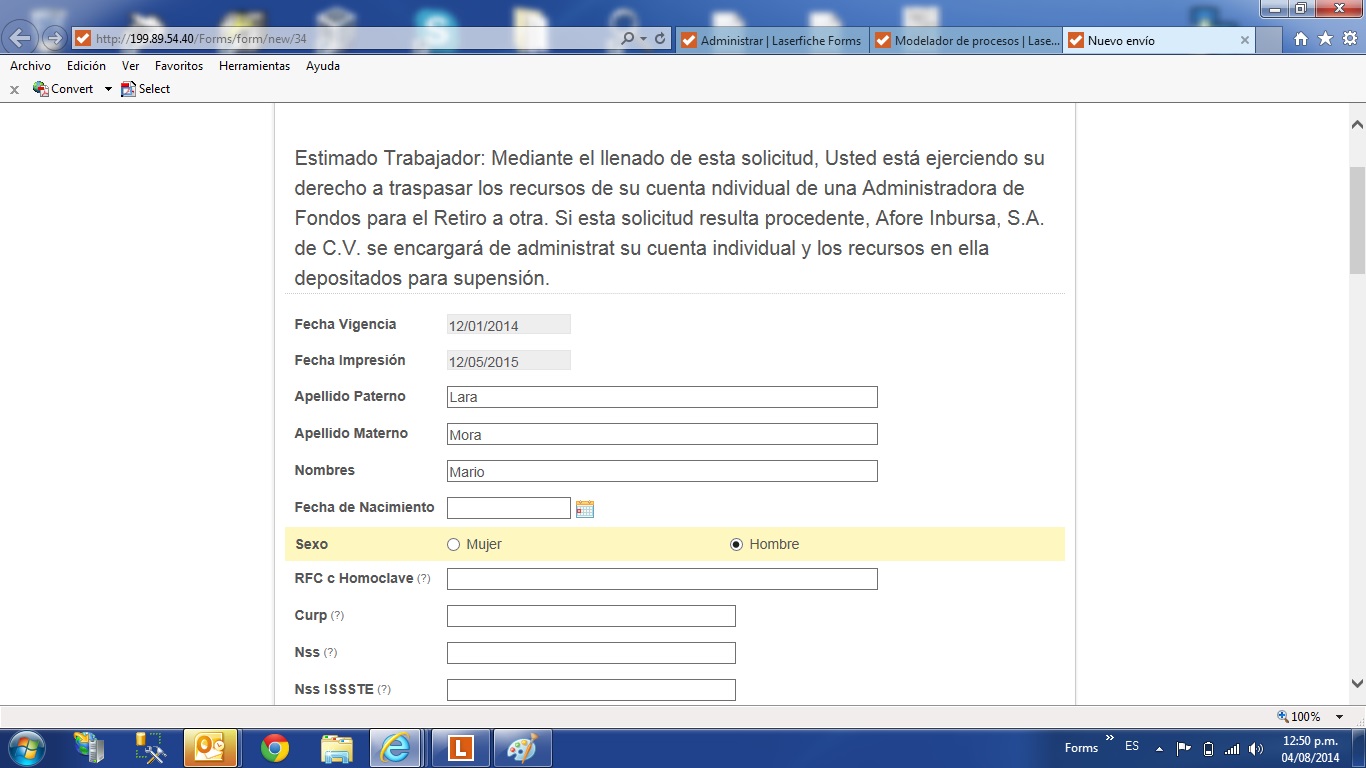The width and height of the screenshot is (1366, 768).
Task: Open the Ver menu
Action: click(x=130, y=66)
